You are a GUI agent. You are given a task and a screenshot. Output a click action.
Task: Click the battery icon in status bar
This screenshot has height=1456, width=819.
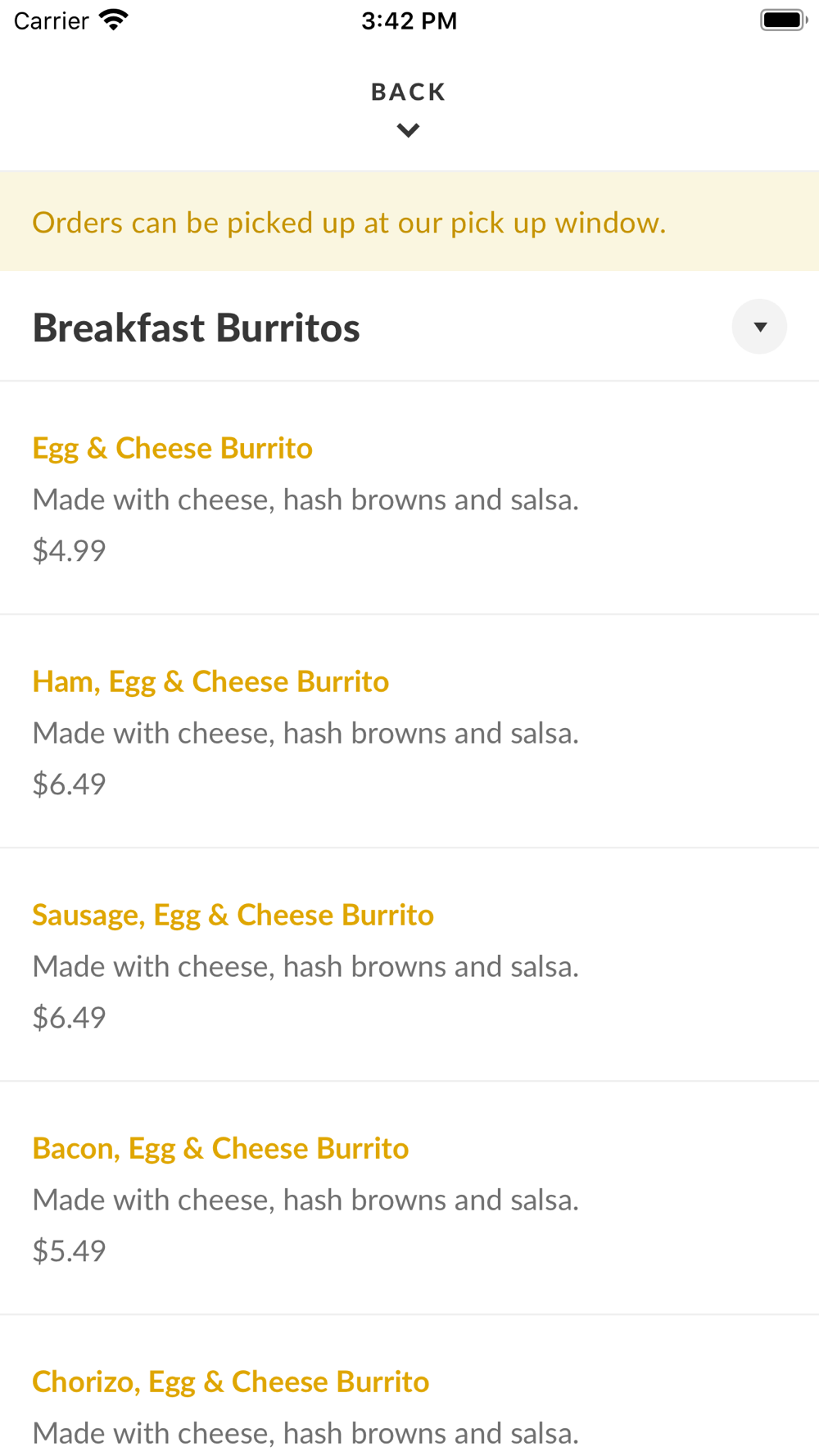click(783, 20)
